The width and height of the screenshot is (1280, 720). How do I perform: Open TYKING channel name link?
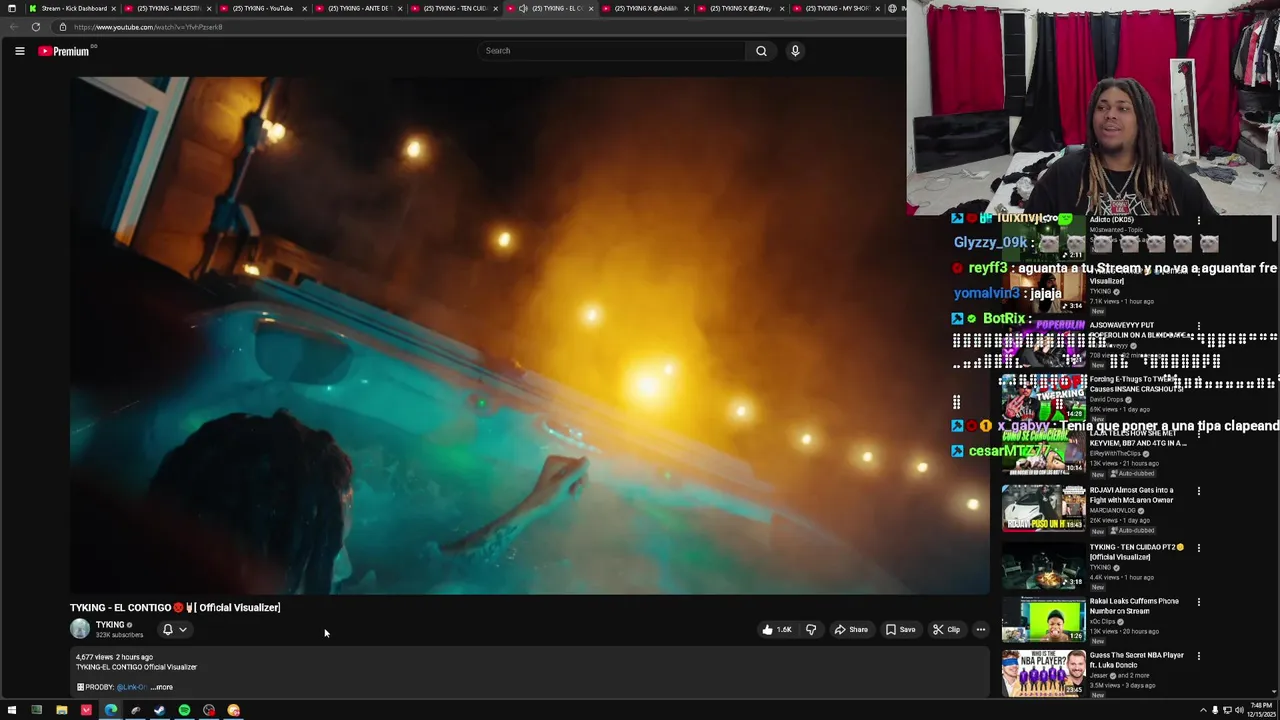coord(110,625)
